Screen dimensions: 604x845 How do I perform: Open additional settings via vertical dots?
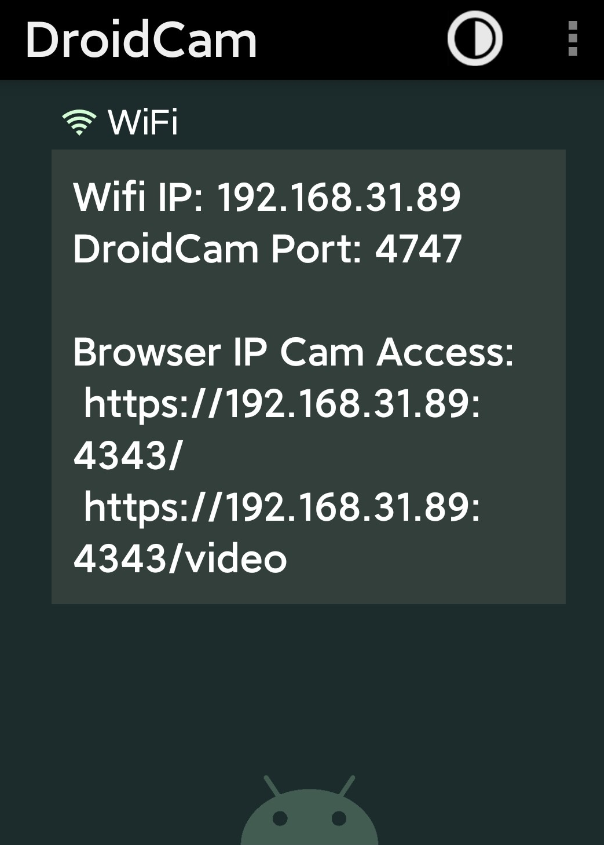click(572, 40)
